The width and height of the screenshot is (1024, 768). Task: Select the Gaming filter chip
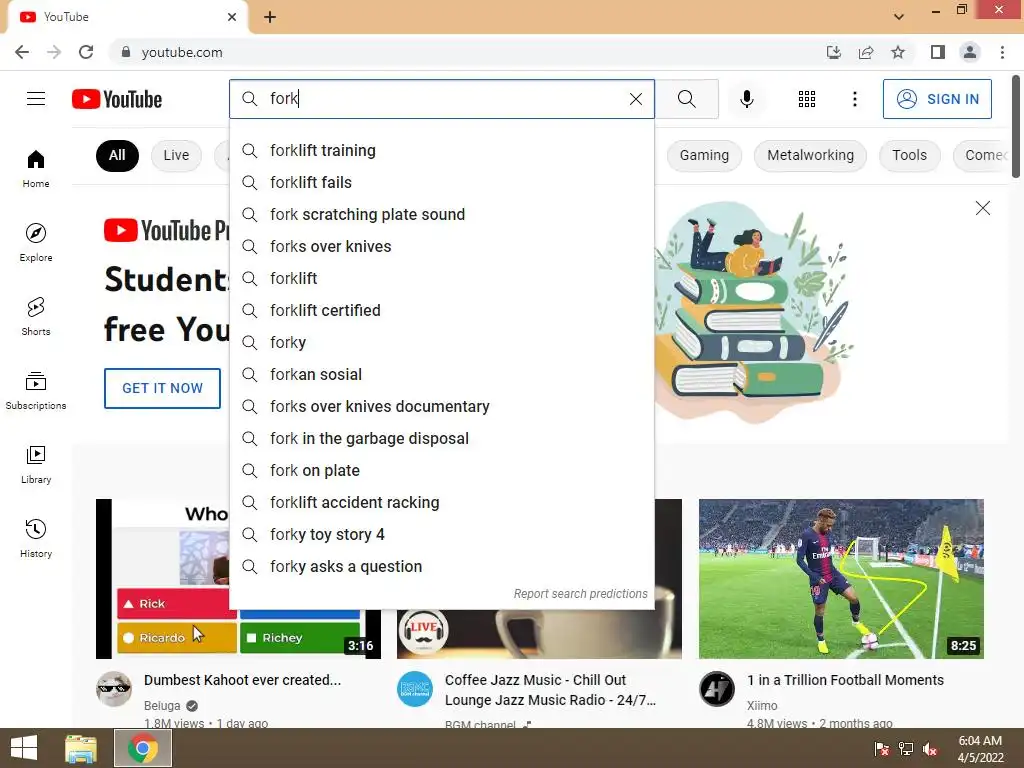(x=704, y=155)
